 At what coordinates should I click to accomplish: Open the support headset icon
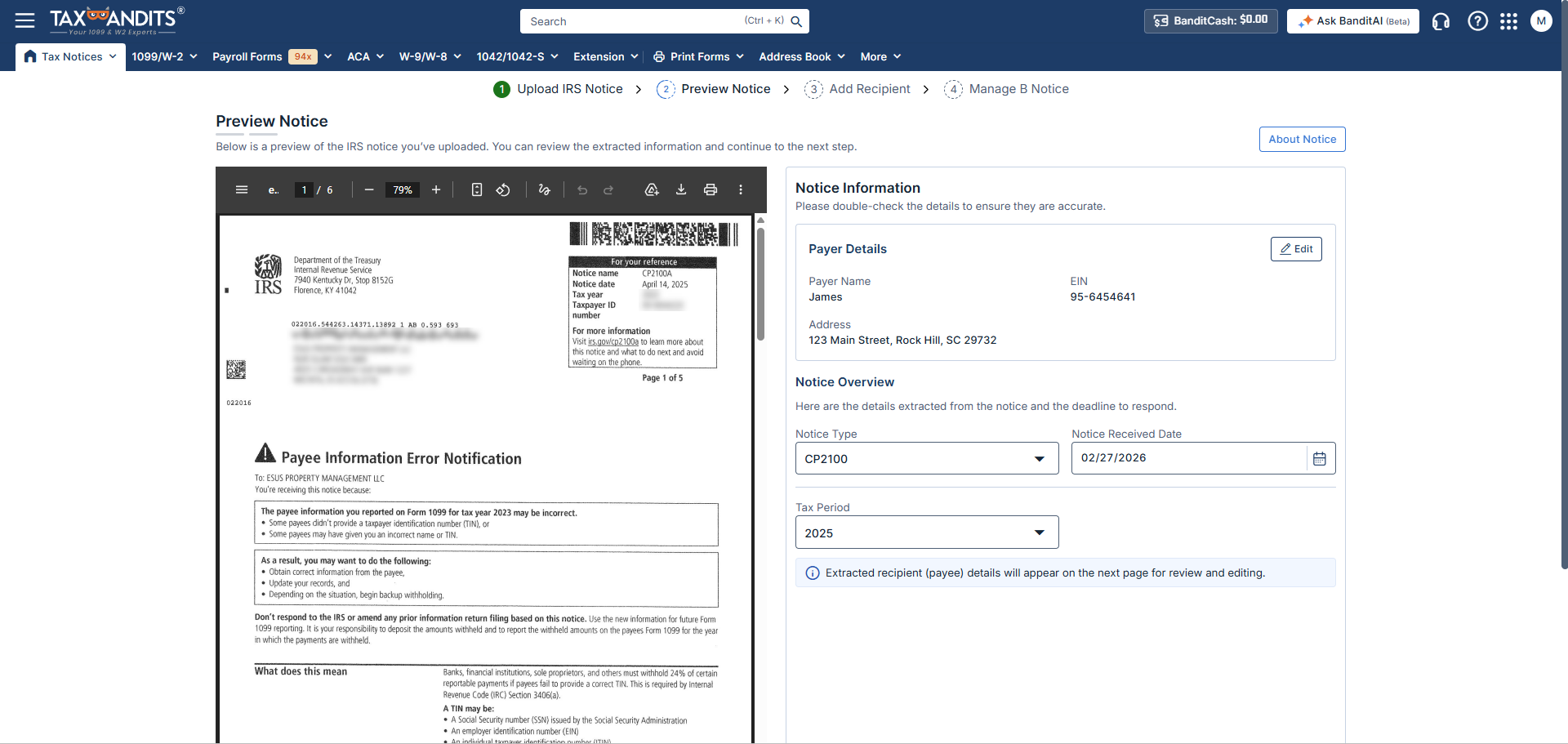tap(1440, 21)
